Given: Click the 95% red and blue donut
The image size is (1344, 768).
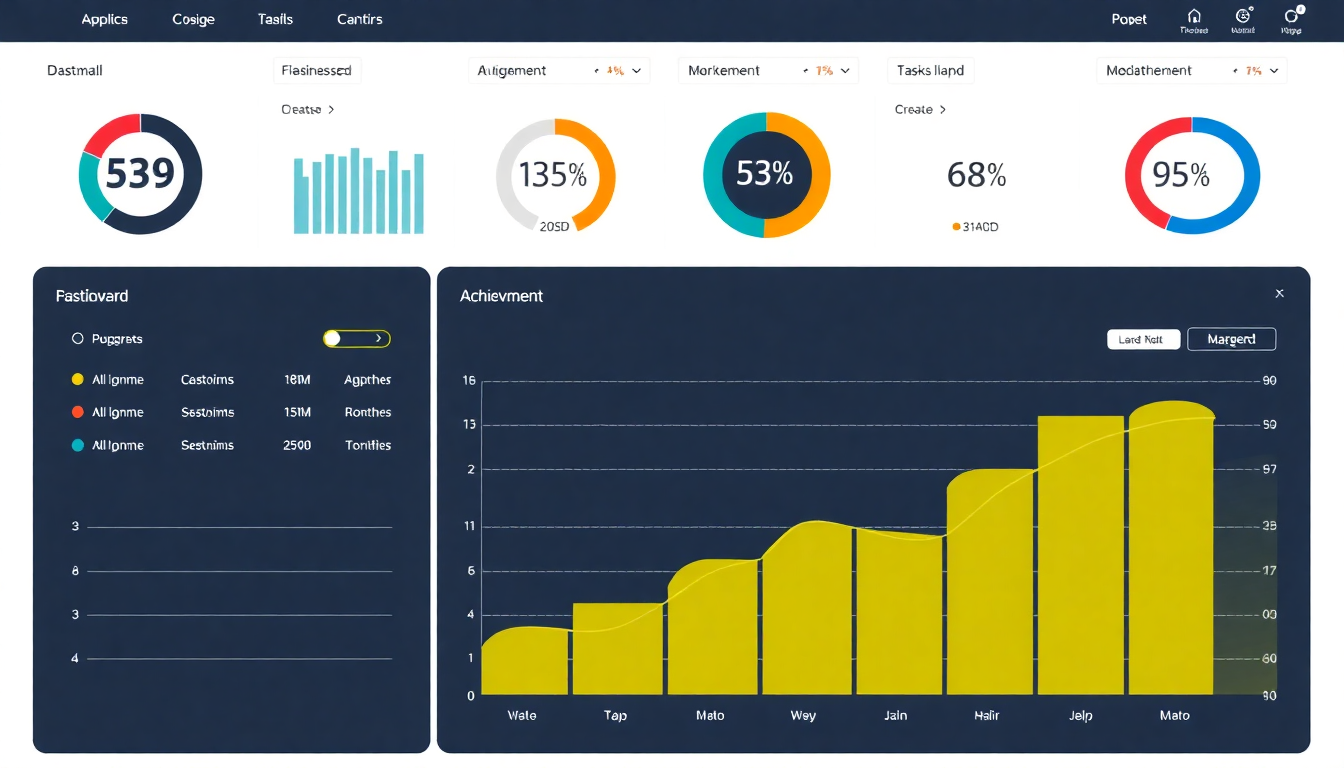Looking at the screenshot, I should point(1192,175).
